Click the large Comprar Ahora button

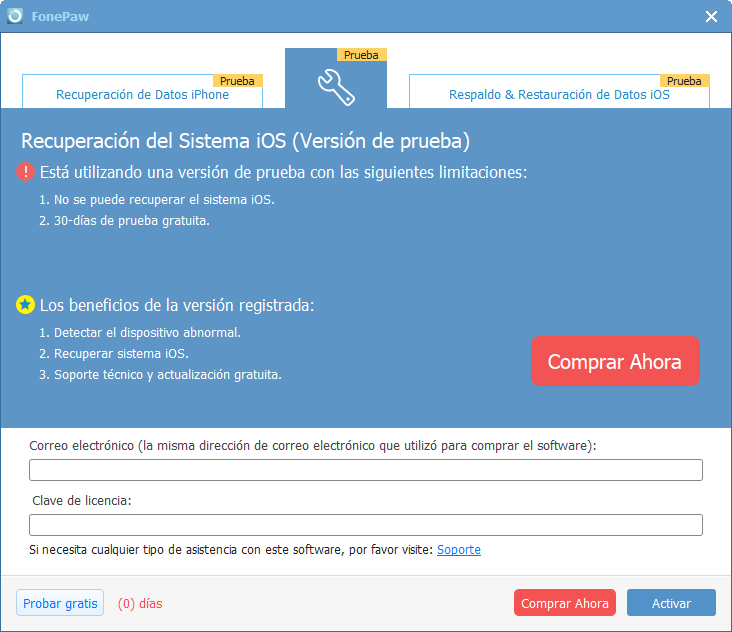click(x=615, y=361)
